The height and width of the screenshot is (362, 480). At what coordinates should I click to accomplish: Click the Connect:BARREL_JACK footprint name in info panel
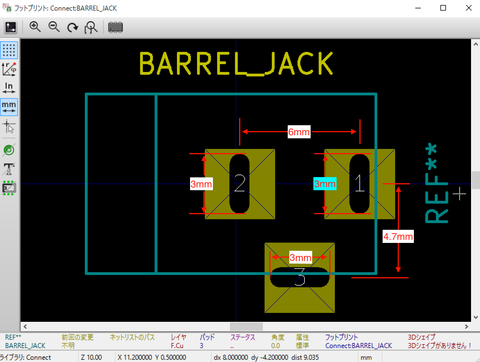pos(358,346)
